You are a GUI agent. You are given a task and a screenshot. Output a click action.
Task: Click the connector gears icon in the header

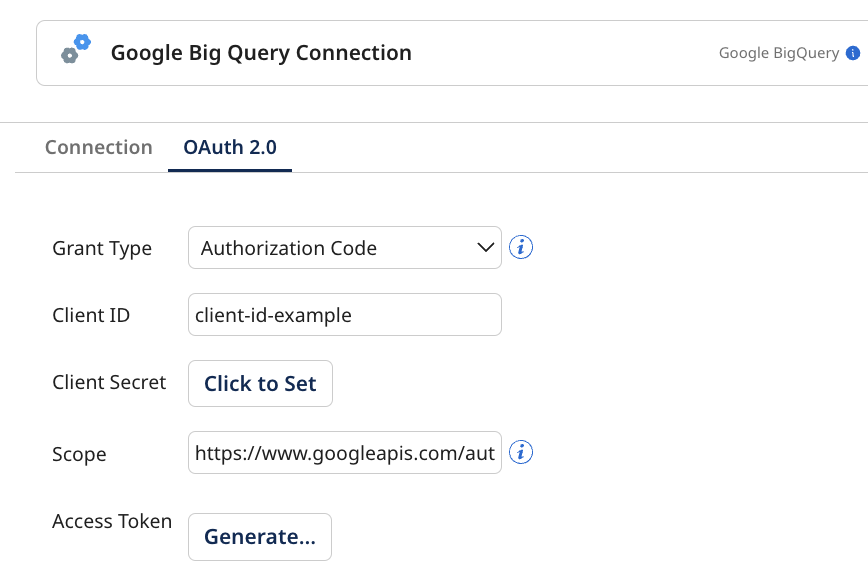(76, 49)
